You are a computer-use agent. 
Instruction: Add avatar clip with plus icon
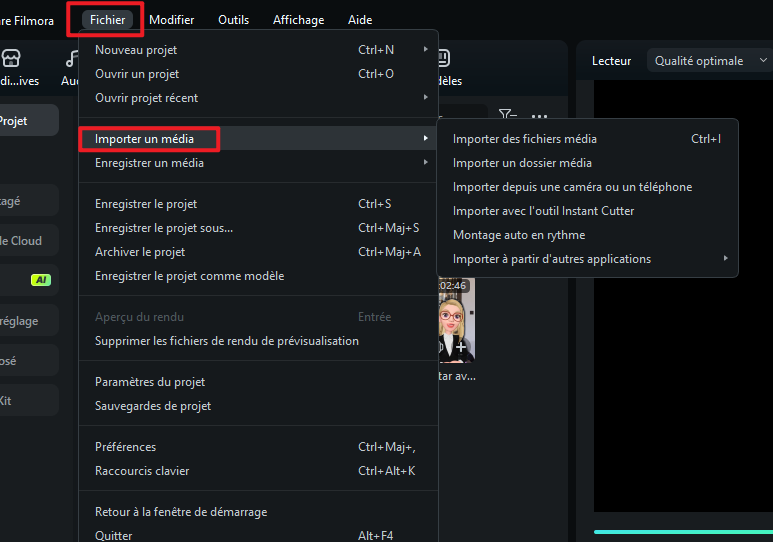[461, 347]
